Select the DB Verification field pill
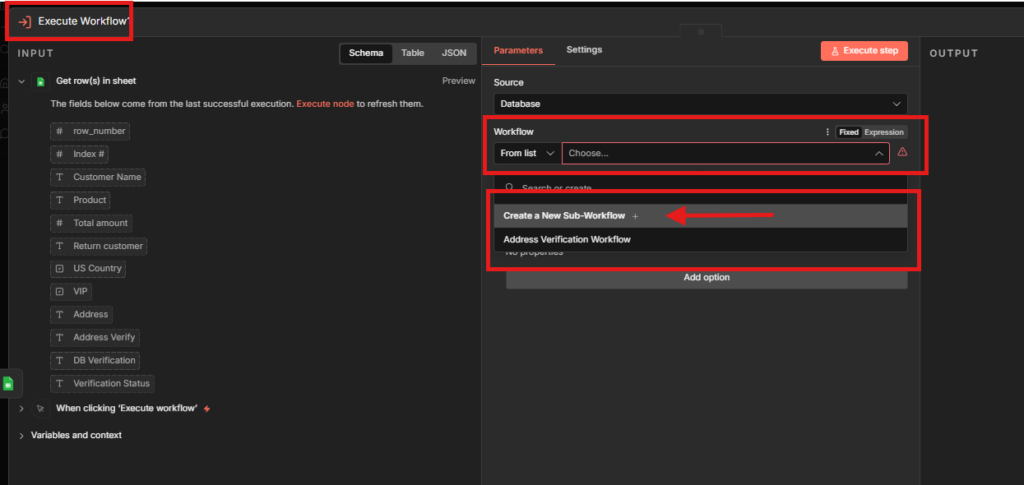 click(x=95, y=360)
